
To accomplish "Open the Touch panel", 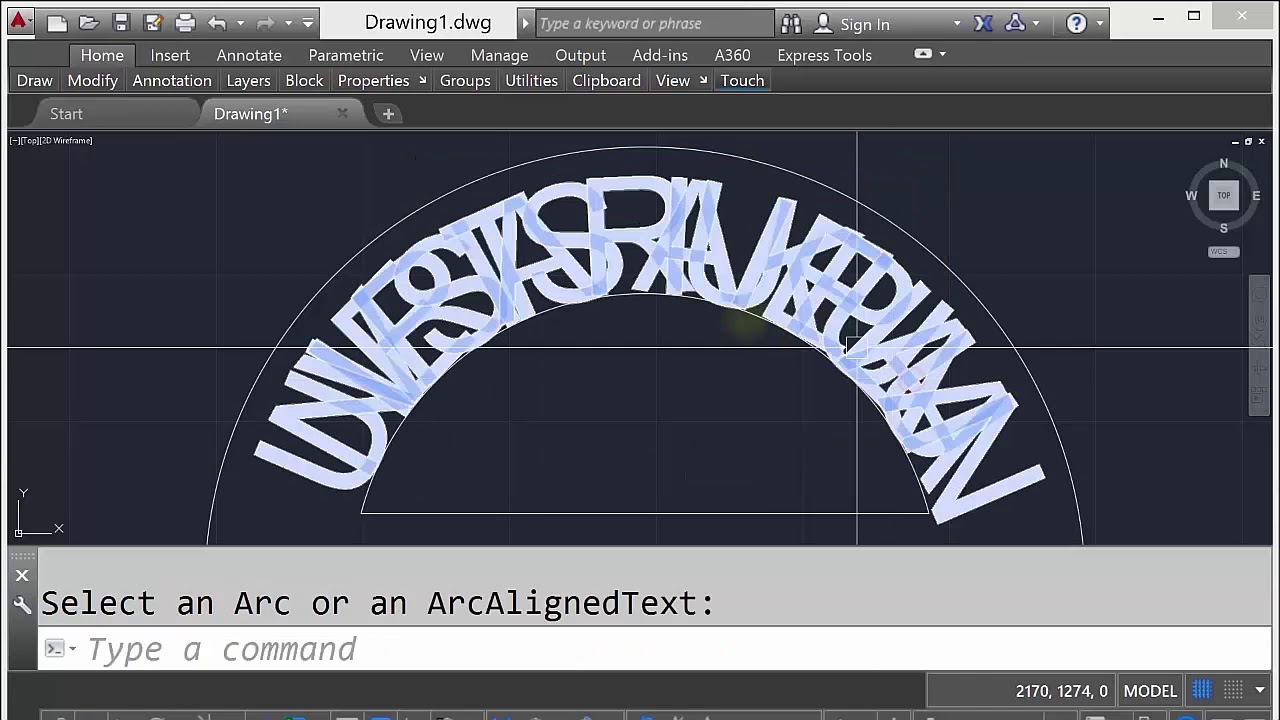I will click(742, 81).
